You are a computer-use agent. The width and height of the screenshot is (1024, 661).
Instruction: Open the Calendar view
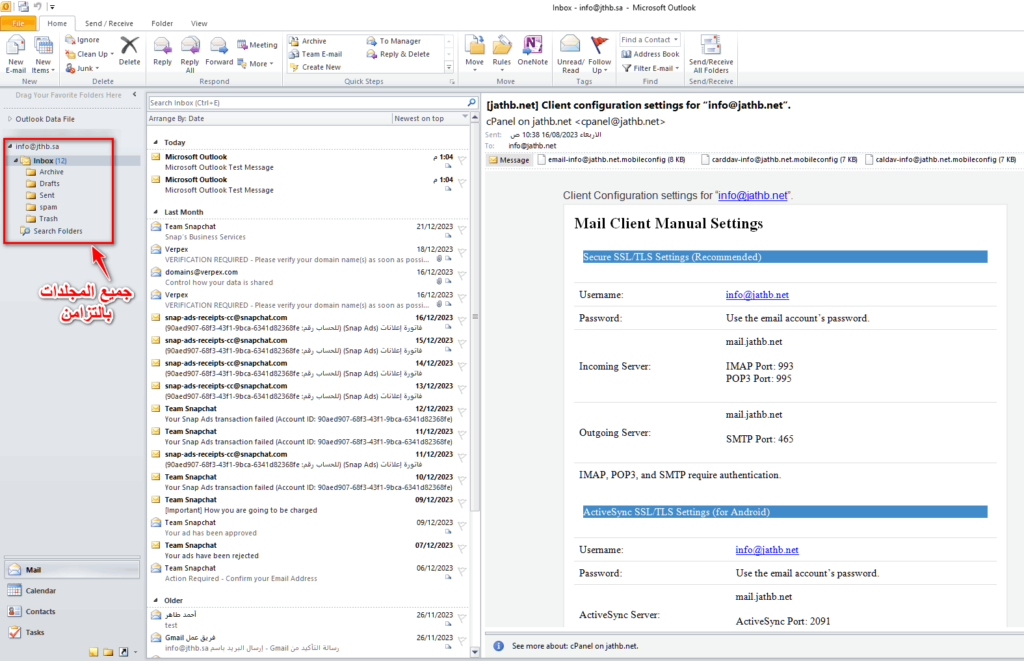(x=40, y=590)
